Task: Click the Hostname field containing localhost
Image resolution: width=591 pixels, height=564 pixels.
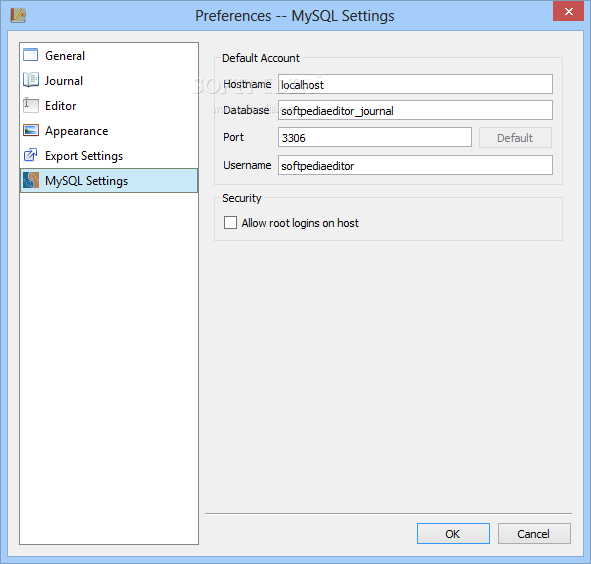Action: tap(415, 84)
